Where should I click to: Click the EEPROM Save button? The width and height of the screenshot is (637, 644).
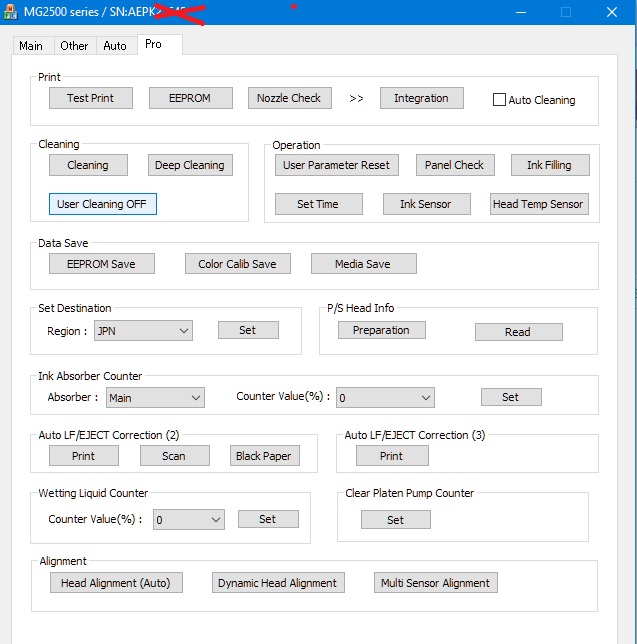coord(101,263)
